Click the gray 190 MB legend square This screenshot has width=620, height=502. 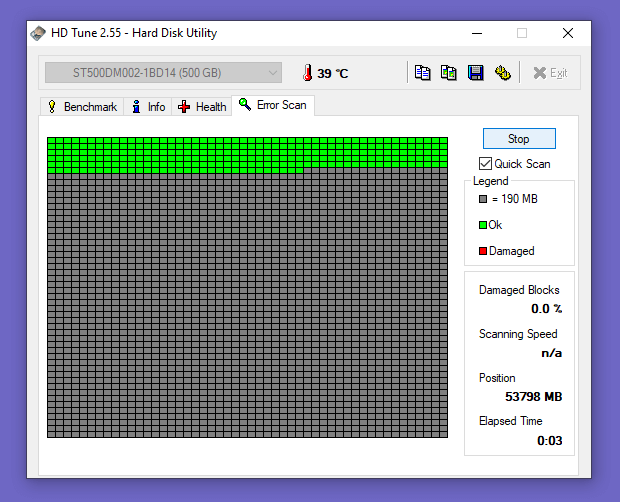click(483, 199)
